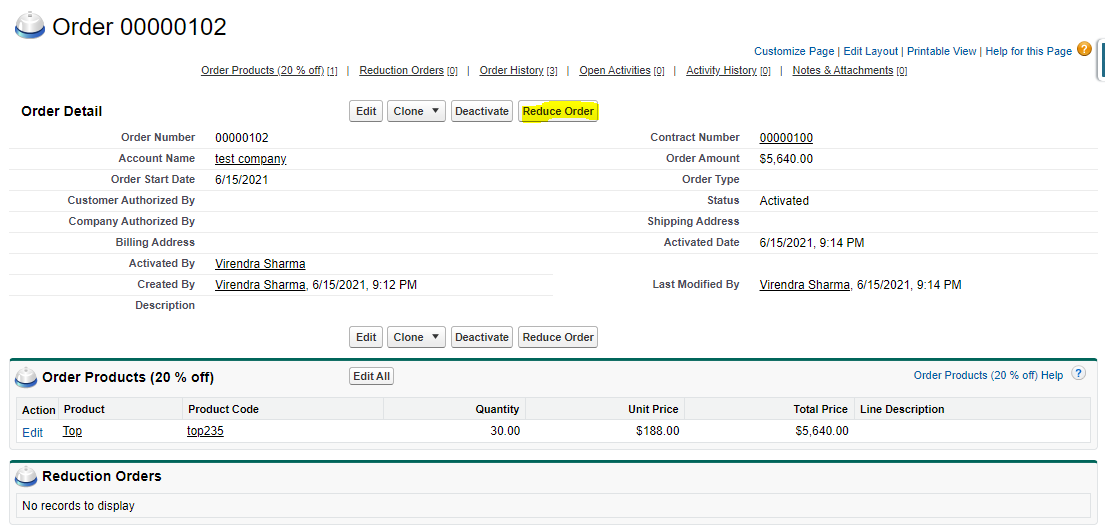The height and width of the screenshot is (530, 1105).
Task: Click the bell icon in Reduction Orders section
Action: tap(27, 476)
